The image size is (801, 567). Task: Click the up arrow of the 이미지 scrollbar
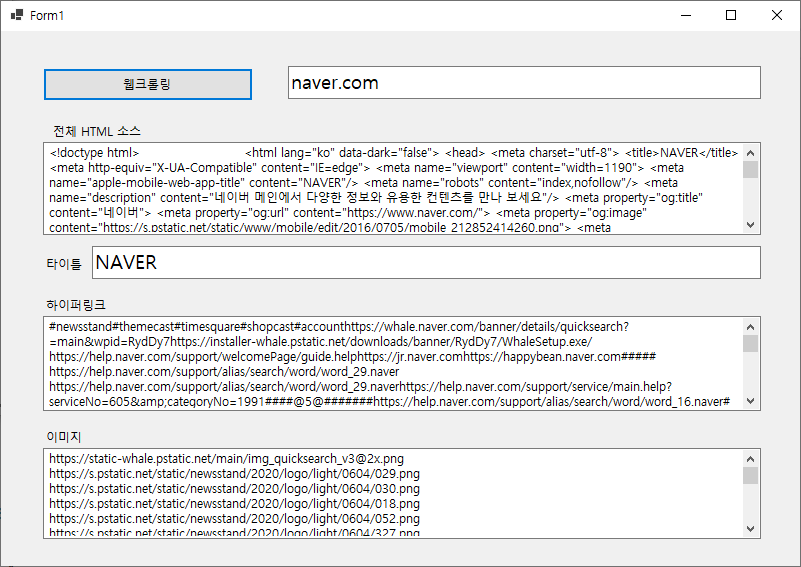[750, 459]
